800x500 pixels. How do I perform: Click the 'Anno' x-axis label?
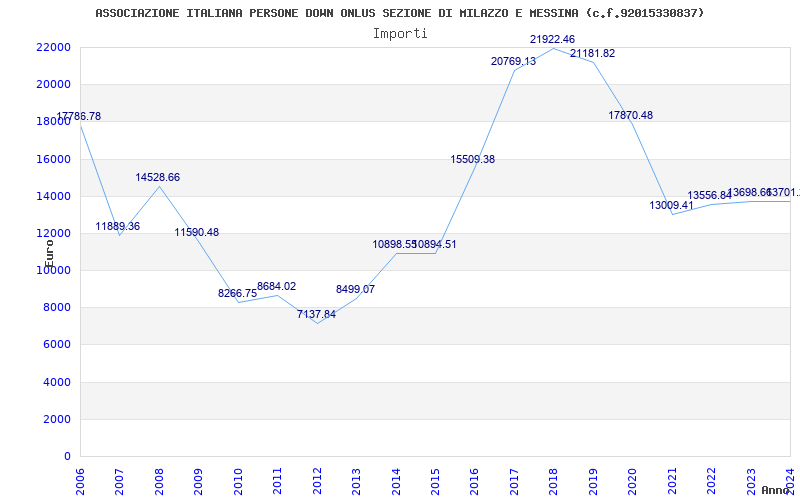775,490
